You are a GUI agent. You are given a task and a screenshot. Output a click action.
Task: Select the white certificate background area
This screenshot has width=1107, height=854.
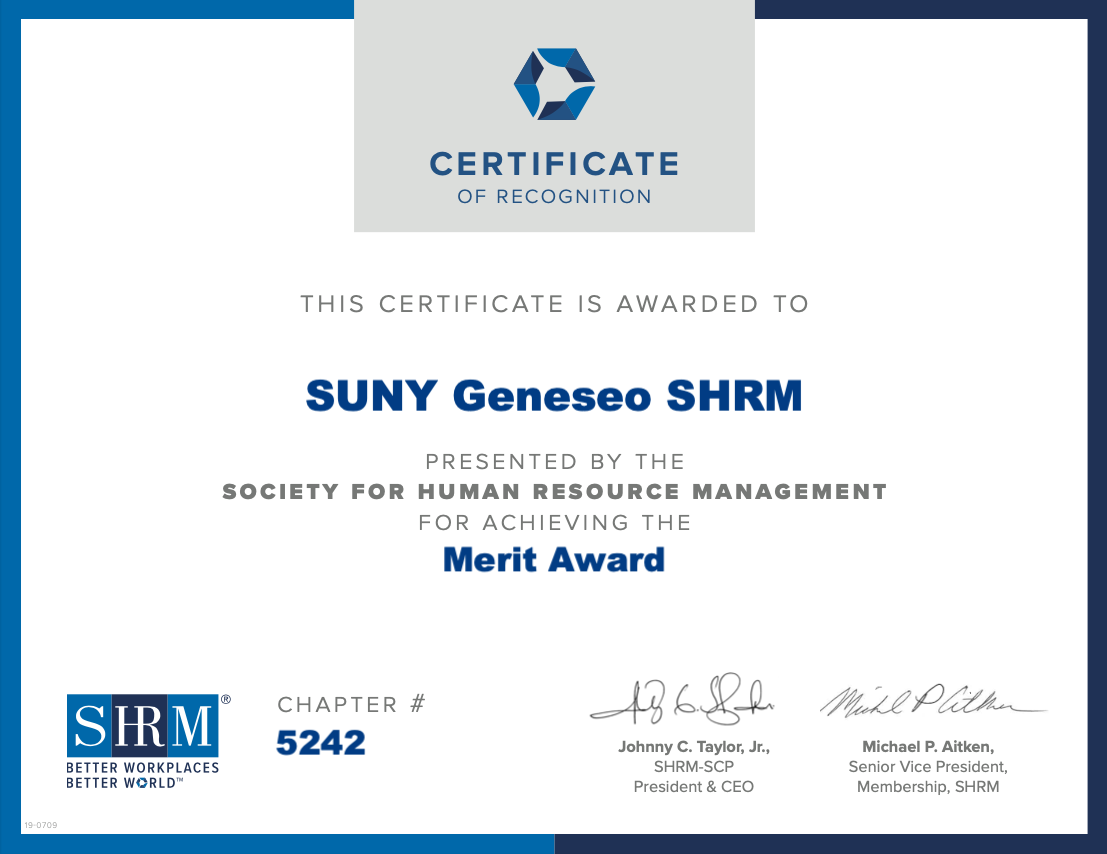[554, 630]
